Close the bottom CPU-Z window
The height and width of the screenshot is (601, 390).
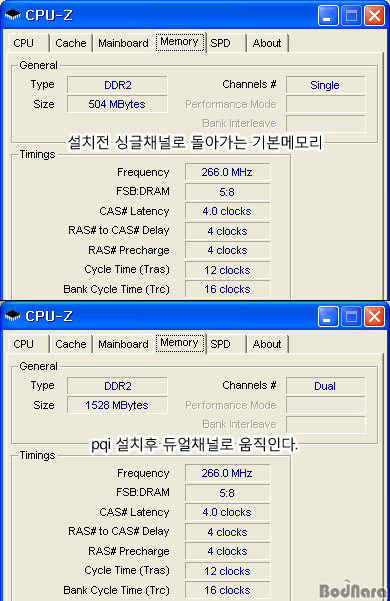click(x=374, y=317)
